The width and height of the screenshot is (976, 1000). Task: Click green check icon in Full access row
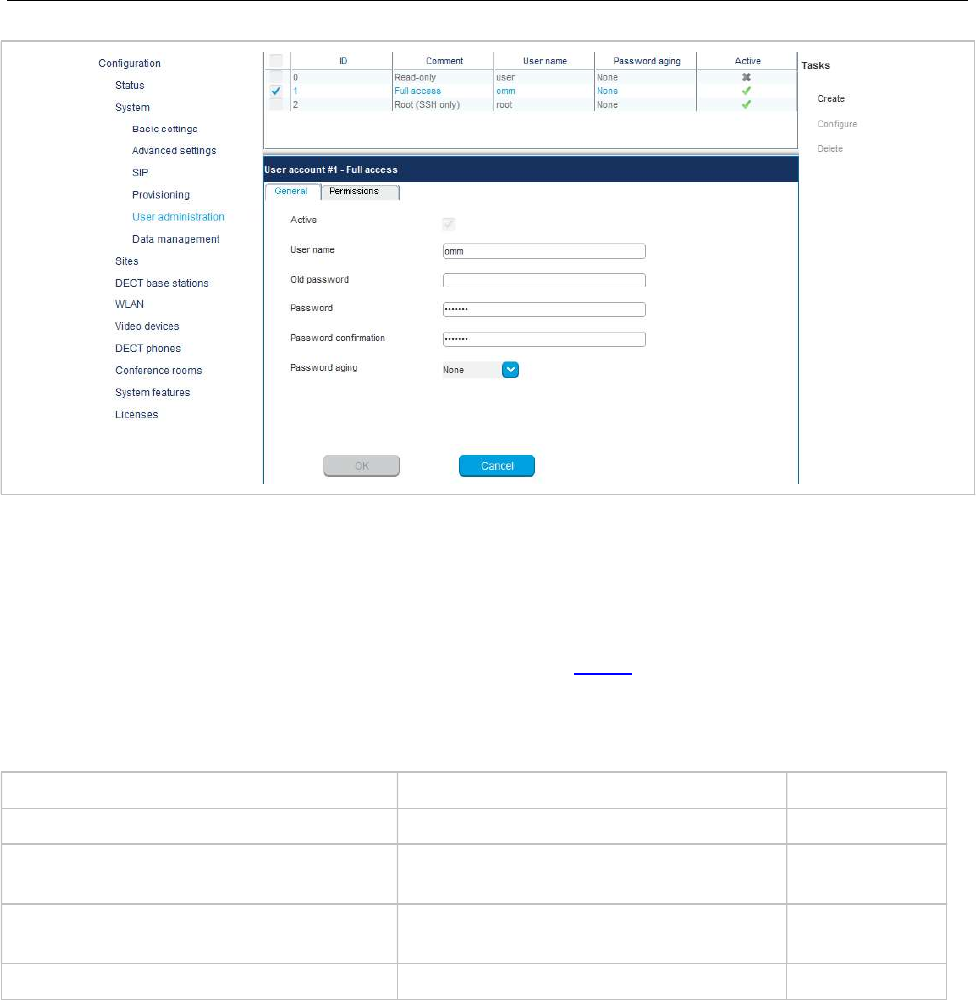[746, 91]
